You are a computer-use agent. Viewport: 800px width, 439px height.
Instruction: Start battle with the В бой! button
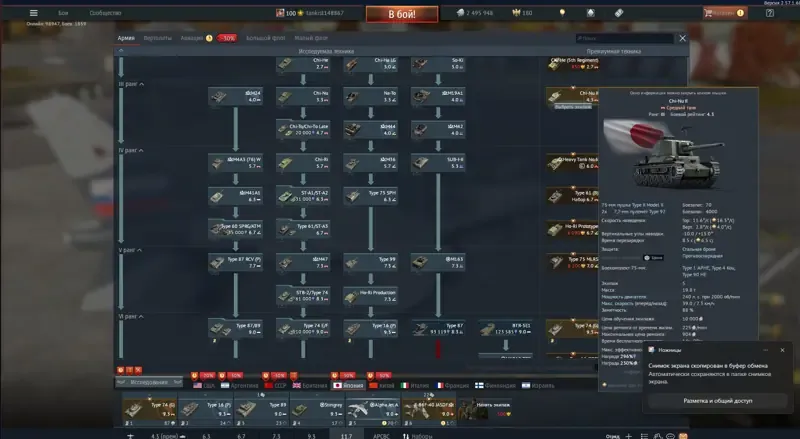(x=402, y=14)
